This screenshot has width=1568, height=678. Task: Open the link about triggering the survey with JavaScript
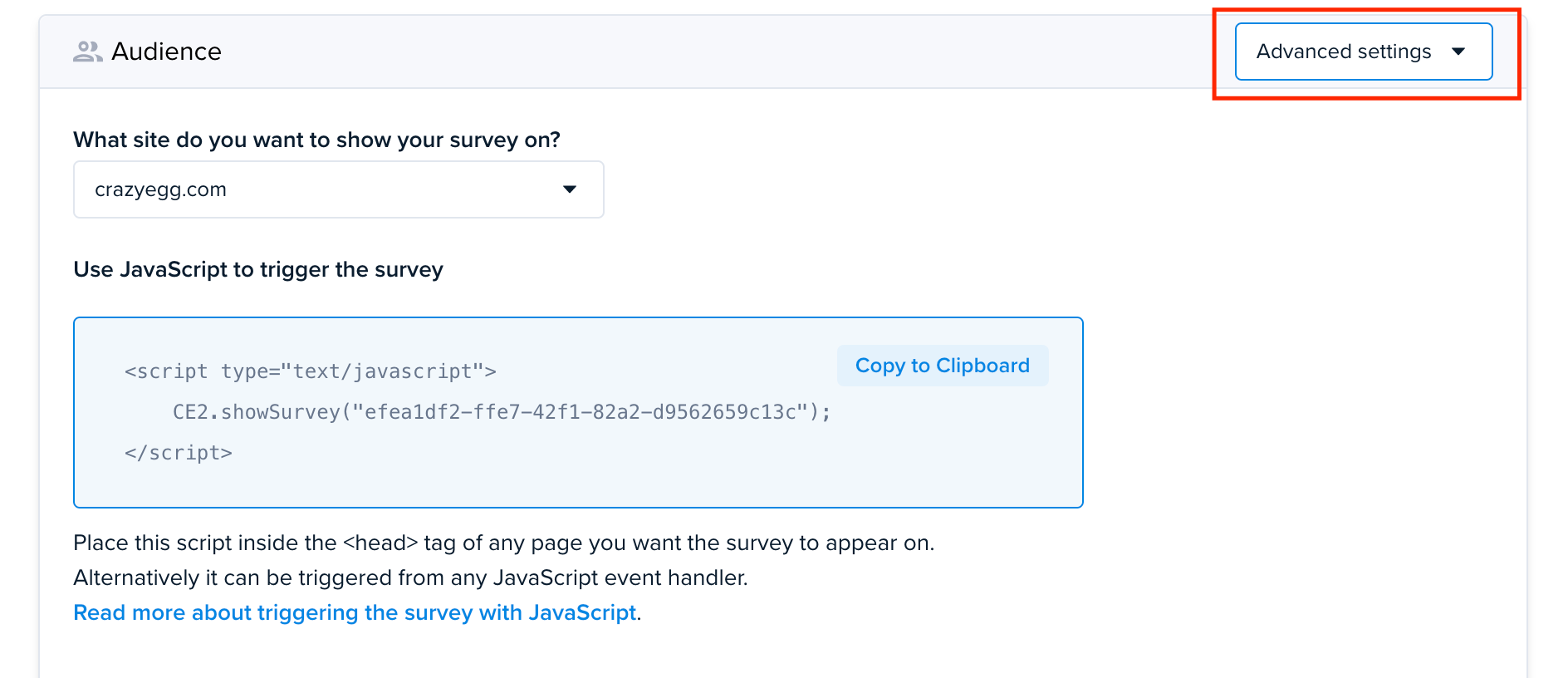pos(355,612)
